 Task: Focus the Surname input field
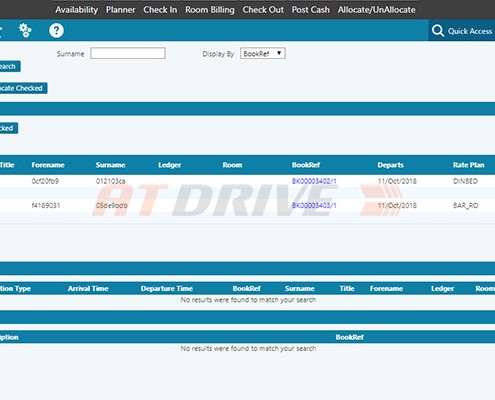tap(128, 53)
